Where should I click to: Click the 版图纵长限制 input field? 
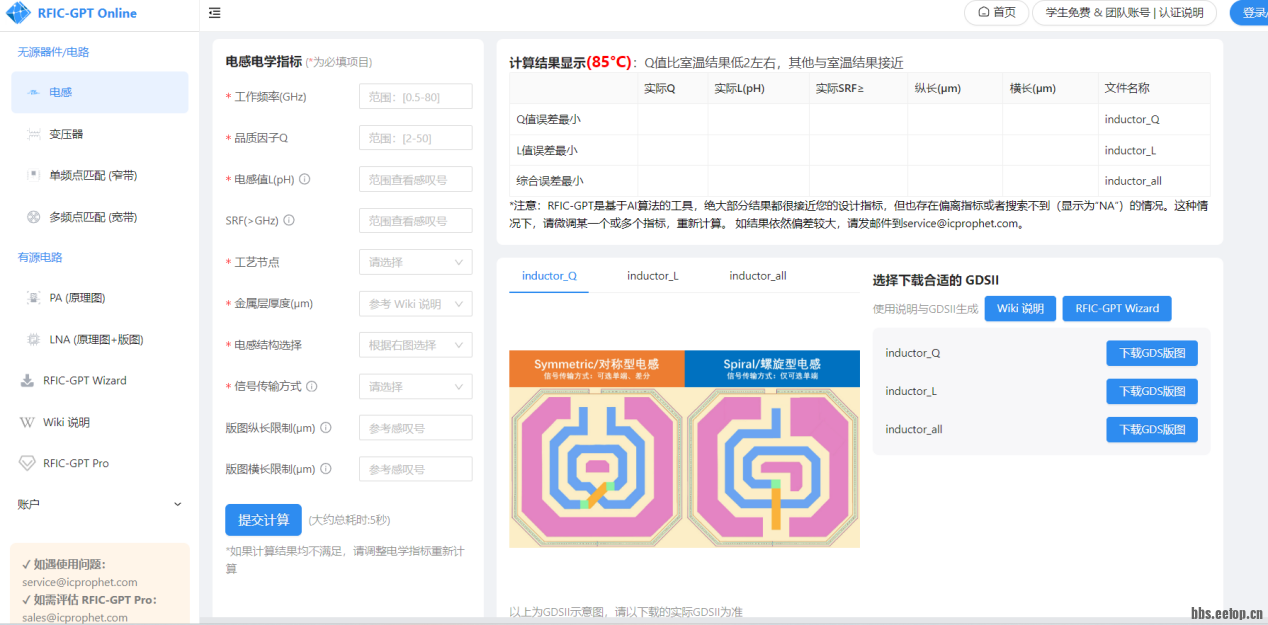point(415,428)
